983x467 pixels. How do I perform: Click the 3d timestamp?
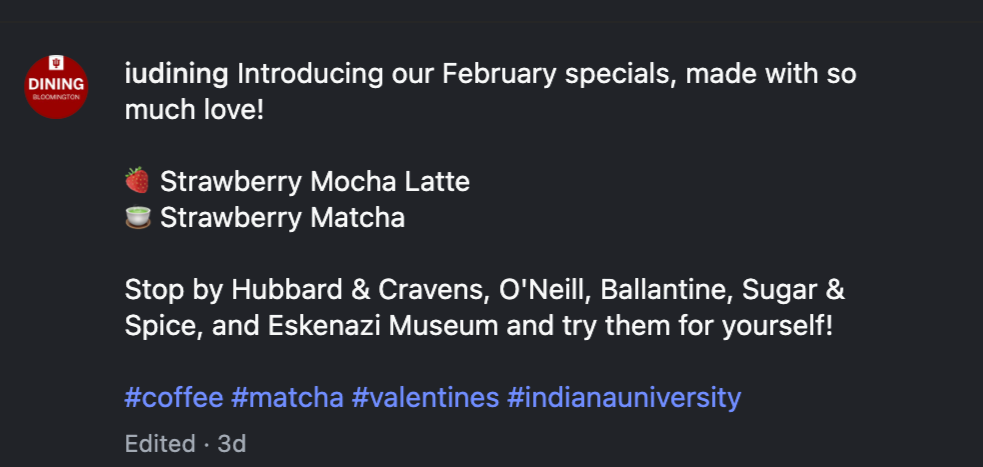pyautogui.click(x=231, y=444)
